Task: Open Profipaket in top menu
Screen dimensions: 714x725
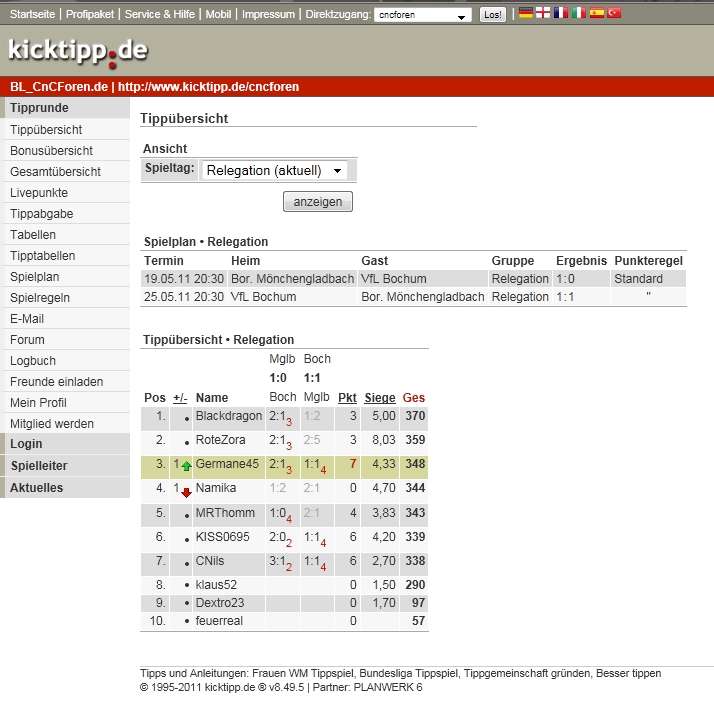Action: [x=92, y=15]
